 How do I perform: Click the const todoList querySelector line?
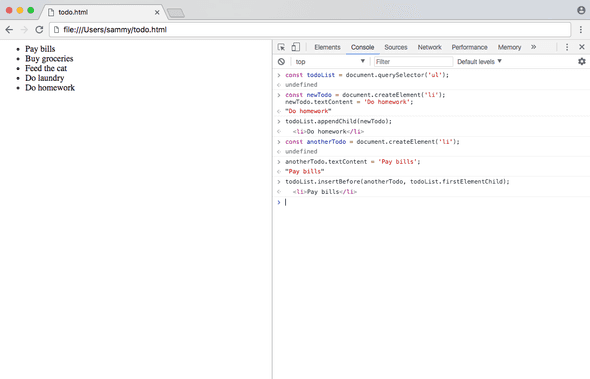(367, 75)
